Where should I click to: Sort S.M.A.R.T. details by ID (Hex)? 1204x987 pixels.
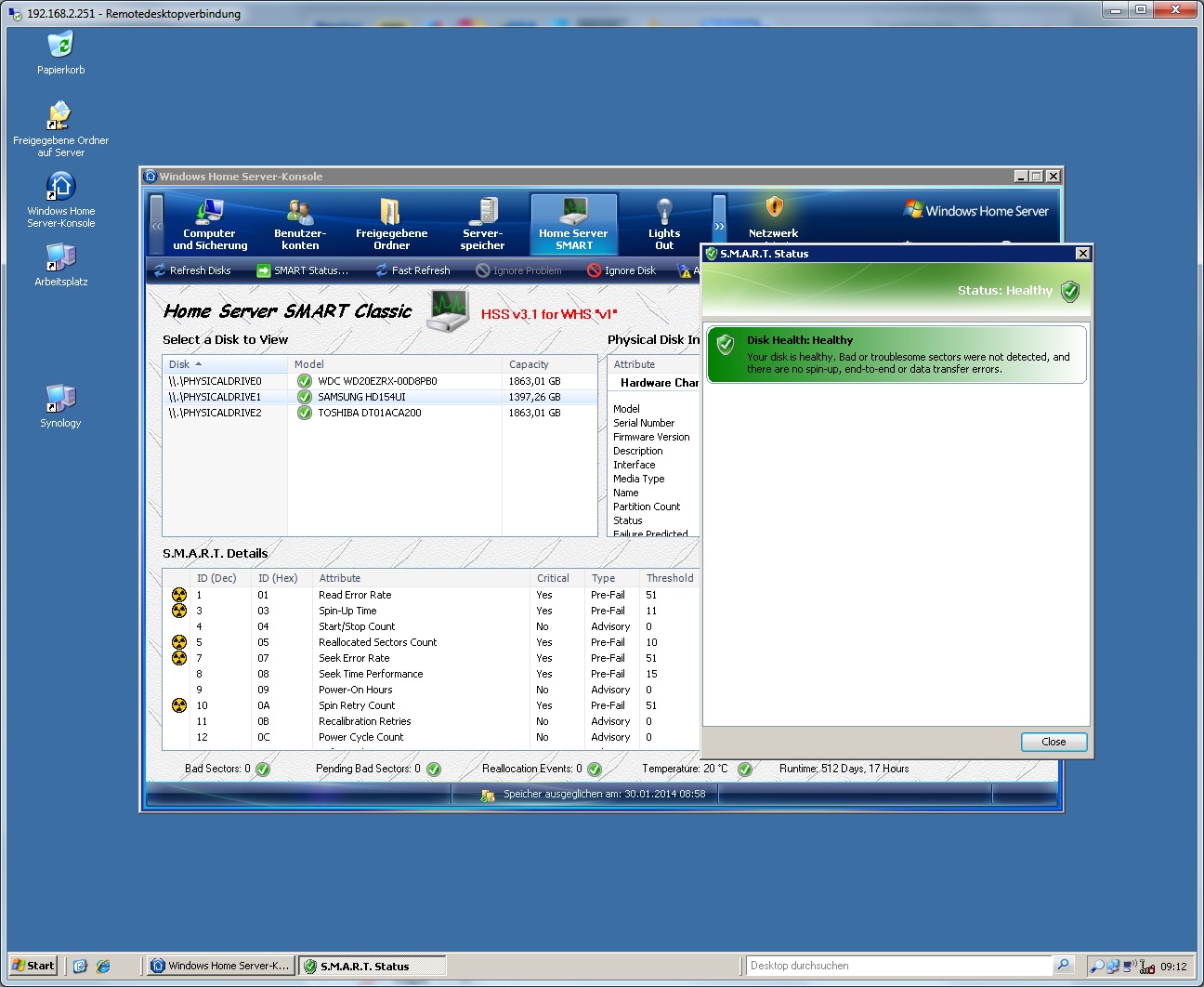283,578
